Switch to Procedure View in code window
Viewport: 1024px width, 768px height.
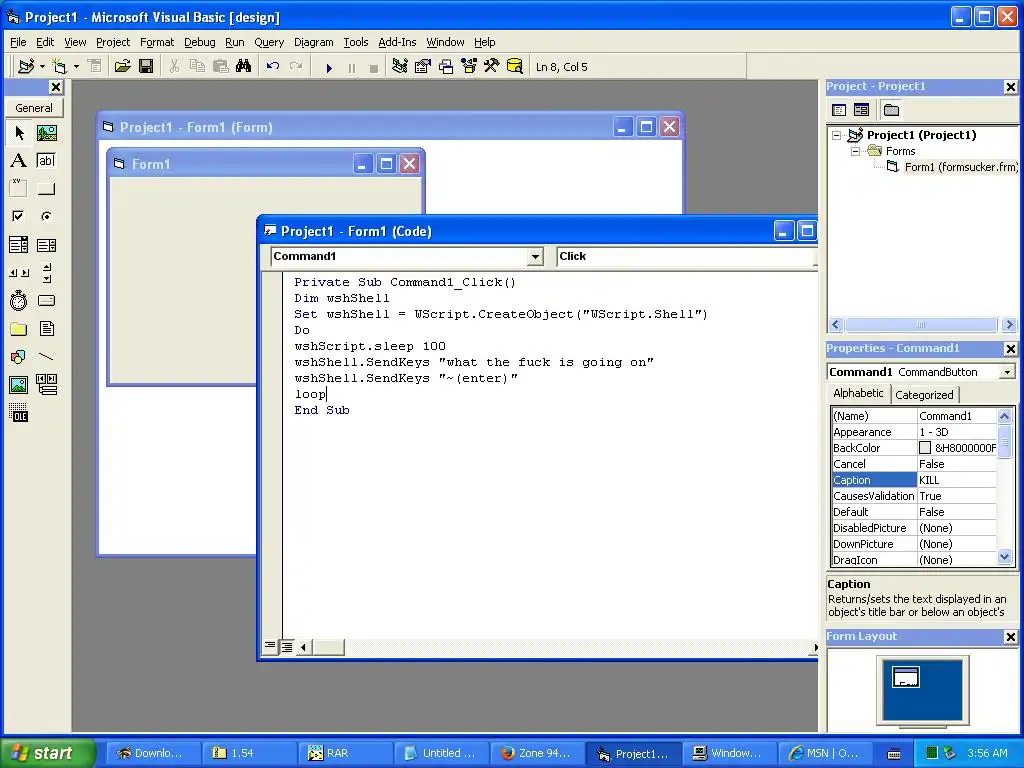(270, 646)
